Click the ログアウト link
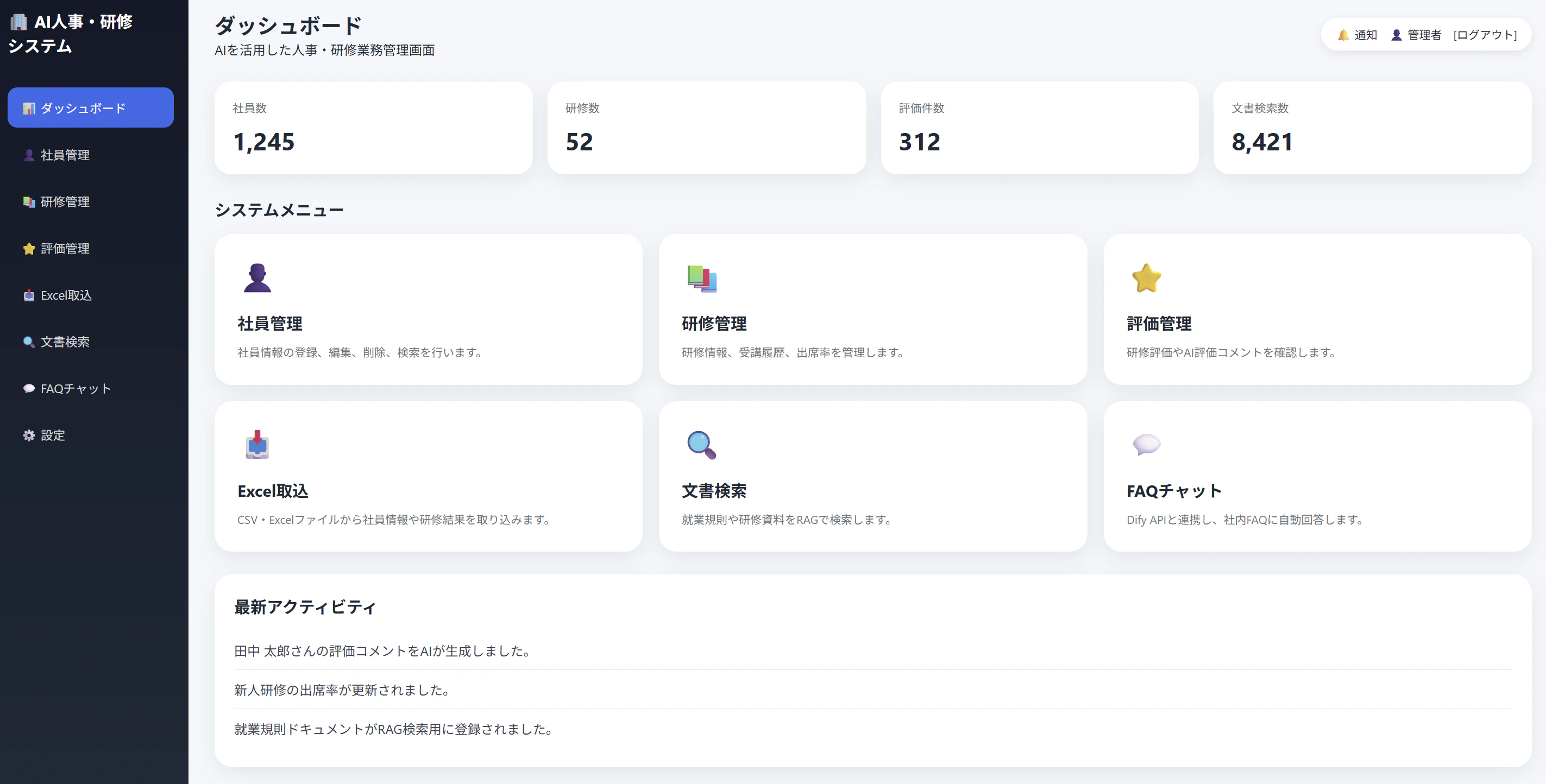This screenshot has height=784, width=1546. [1485, 35]
